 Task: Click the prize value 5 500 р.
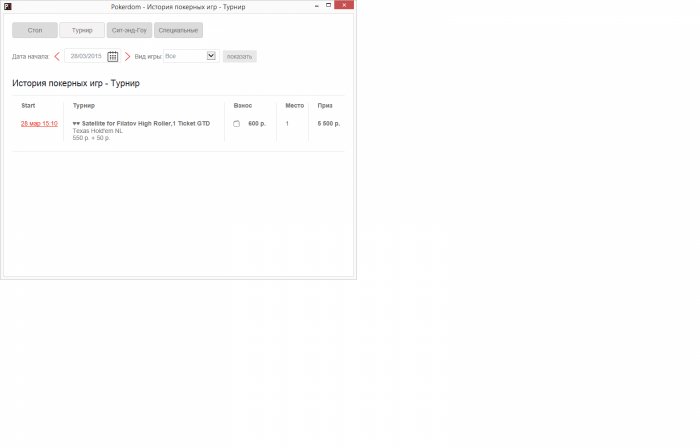tap(329, 124)
